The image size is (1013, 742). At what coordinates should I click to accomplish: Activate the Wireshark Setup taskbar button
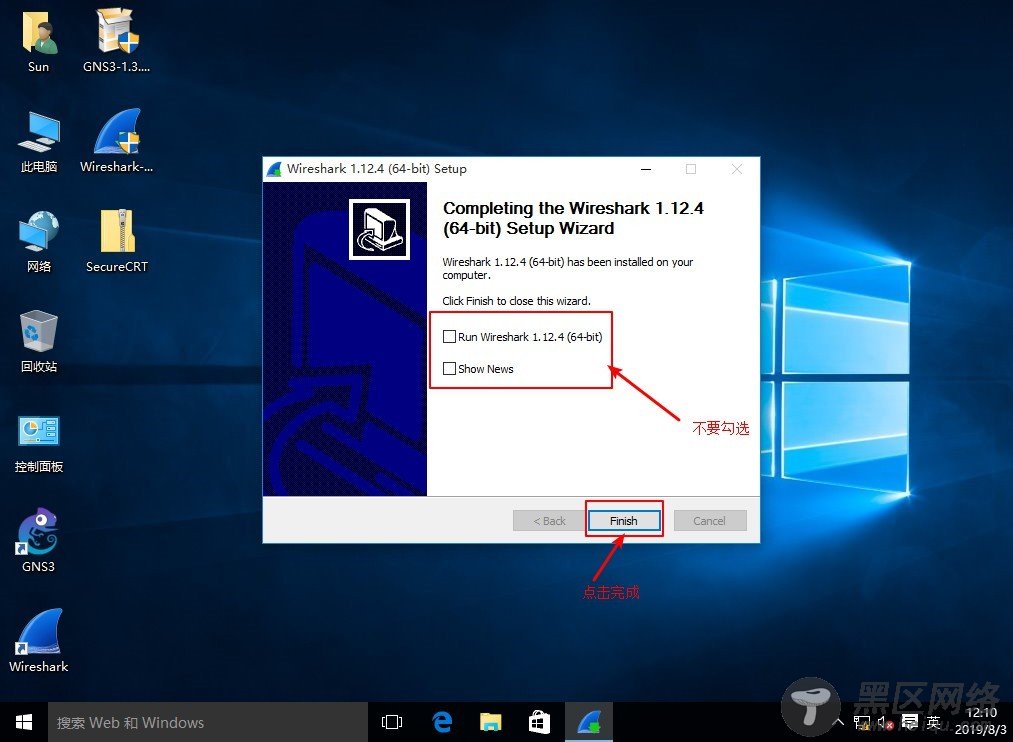point(589,722)
